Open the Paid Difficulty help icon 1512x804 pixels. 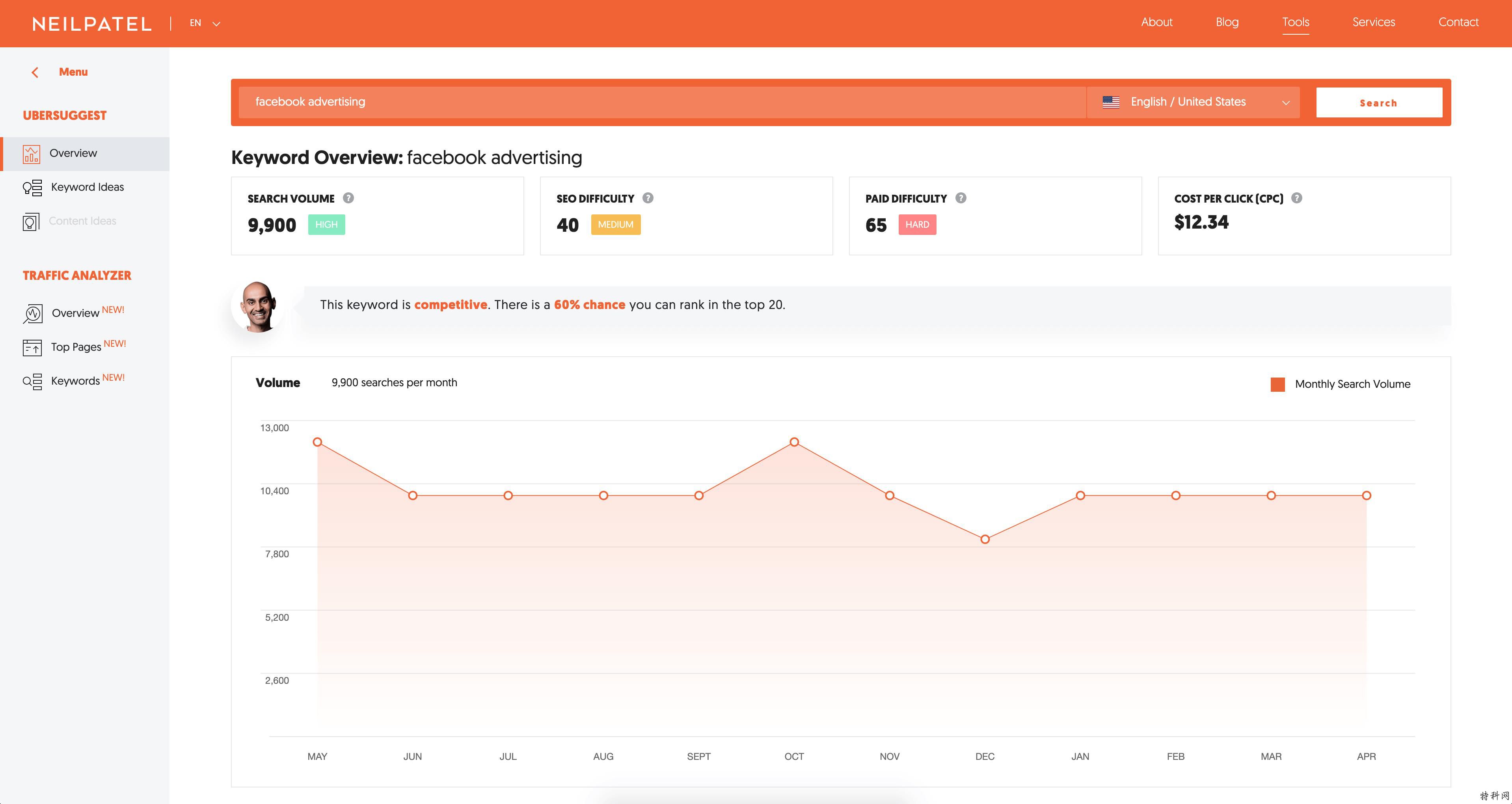click(961, 198)
